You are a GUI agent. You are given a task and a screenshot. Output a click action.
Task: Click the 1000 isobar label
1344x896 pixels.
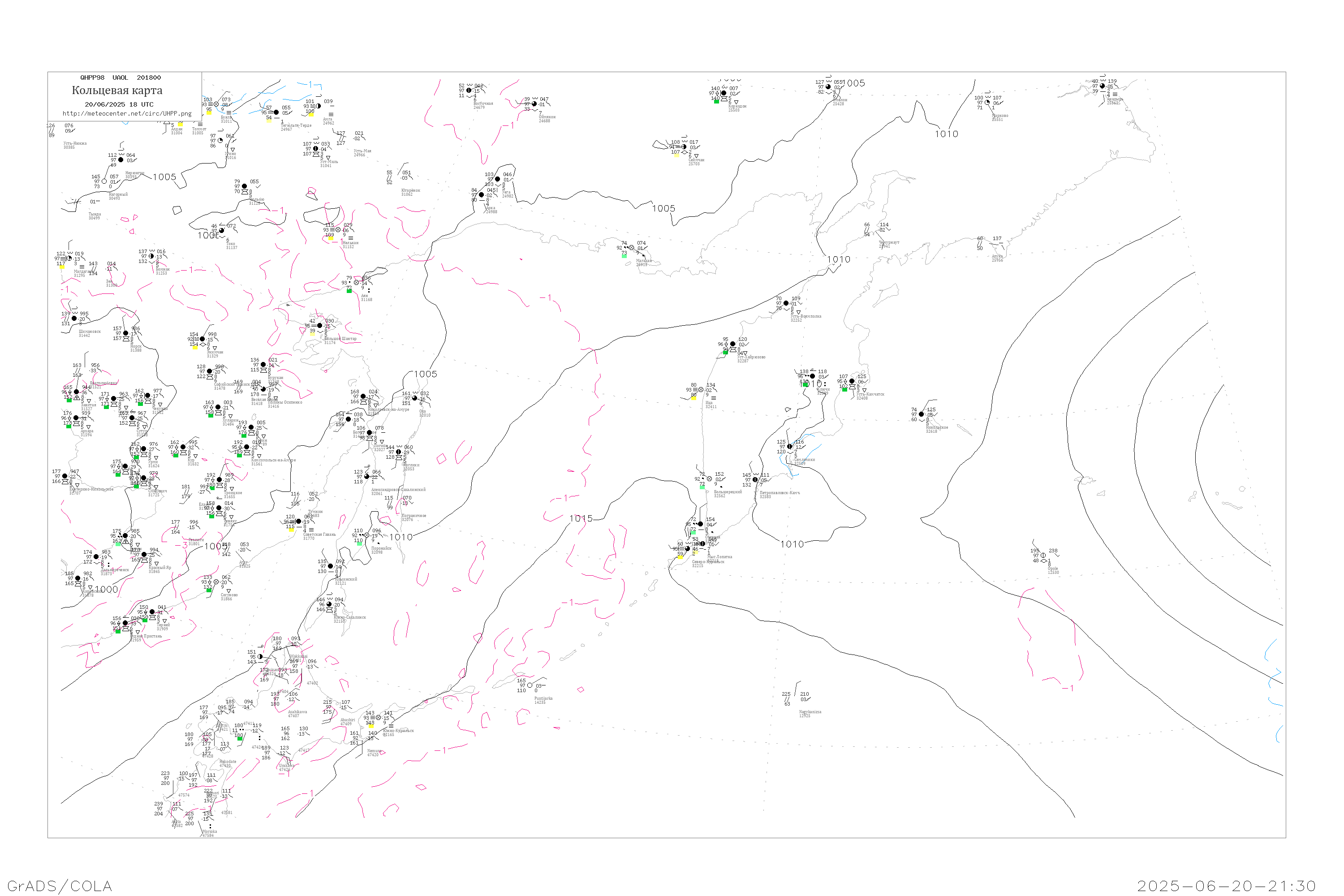click(106, 589)
